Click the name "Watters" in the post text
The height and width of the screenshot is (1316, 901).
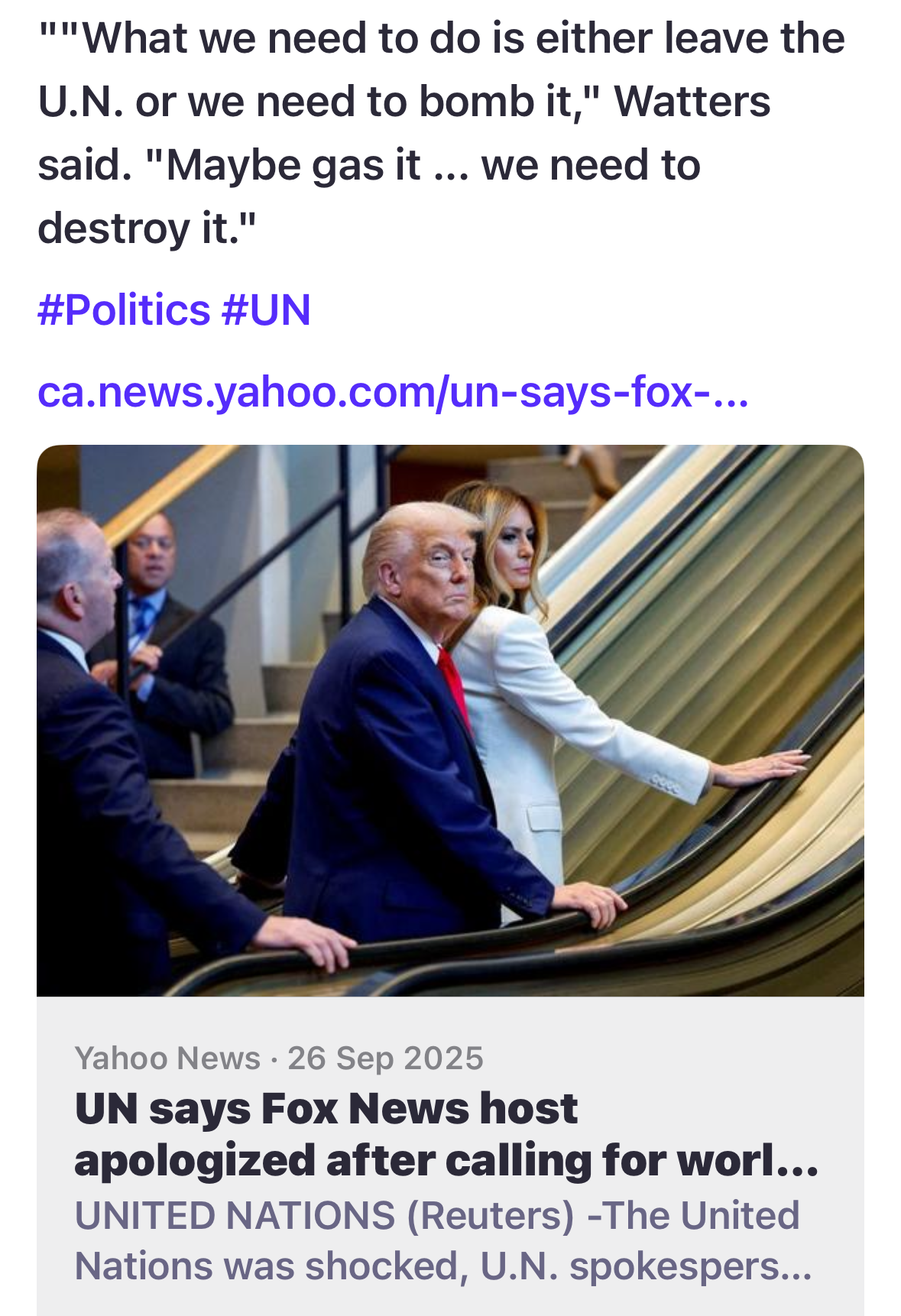[x=692, y=102]
